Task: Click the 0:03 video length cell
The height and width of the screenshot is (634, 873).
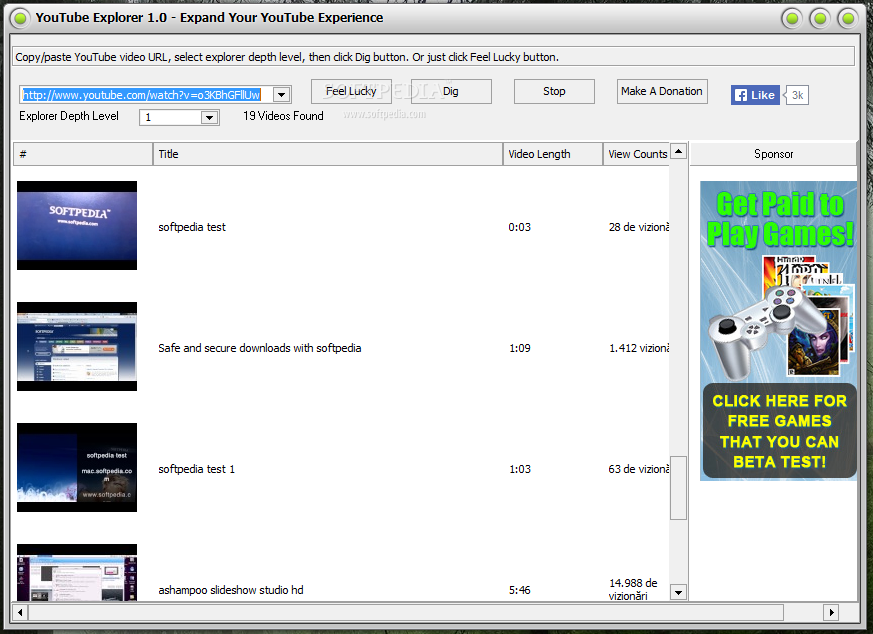Action: (x=519, y=227)
